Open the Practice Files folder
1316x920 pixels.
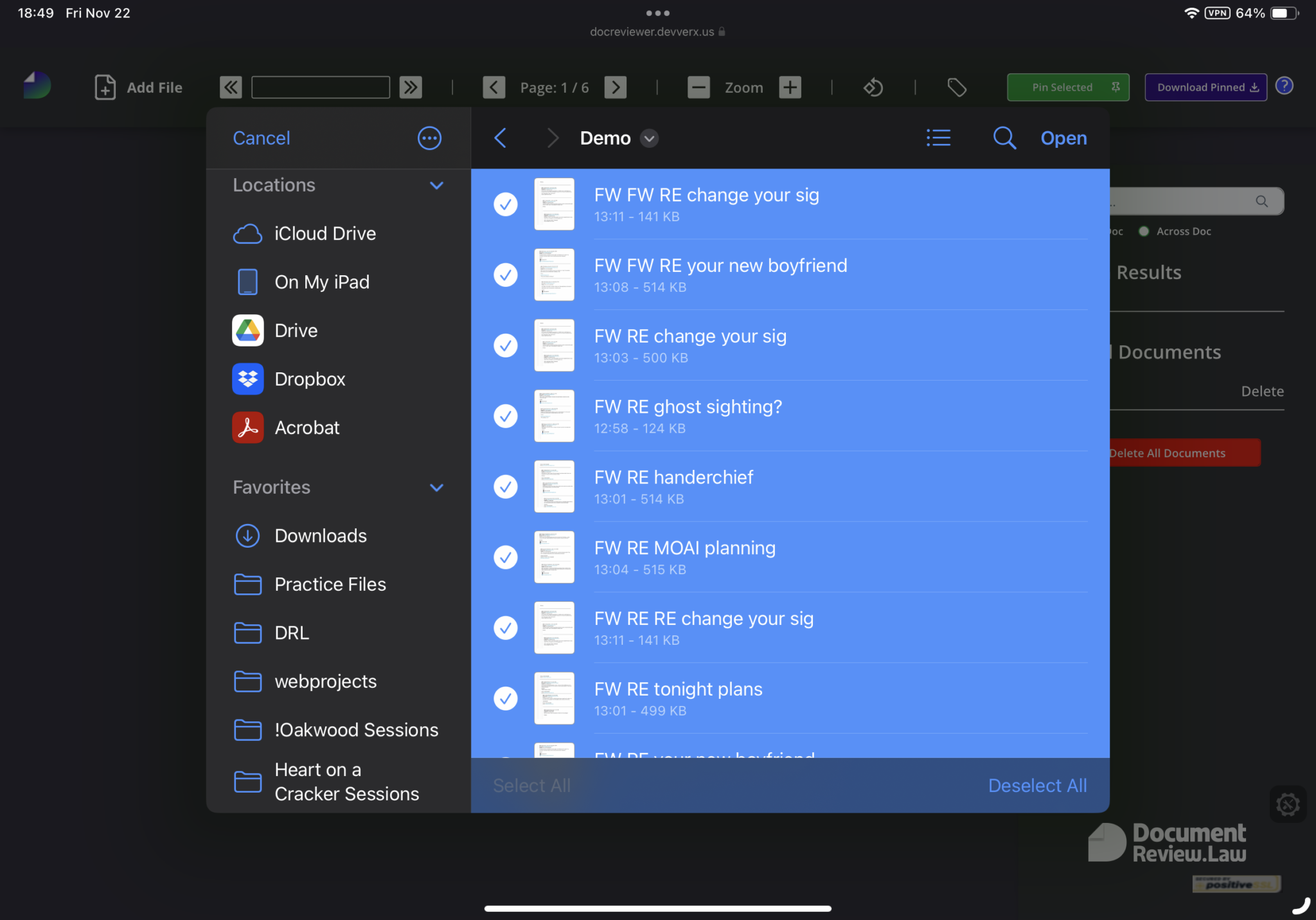[x=330, y=584]
